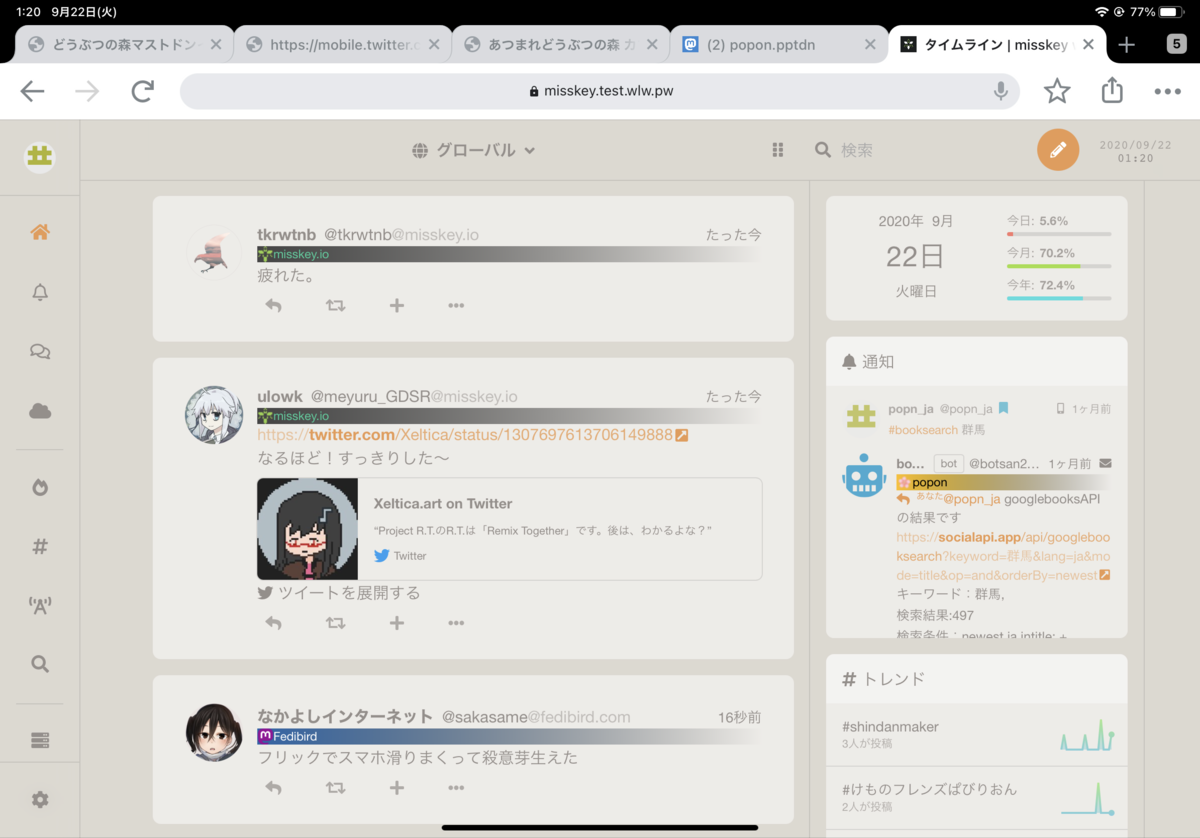1200x838 pixels.
Task: Click the 今年 72.4% progress bar
Action: [1059, 299]
